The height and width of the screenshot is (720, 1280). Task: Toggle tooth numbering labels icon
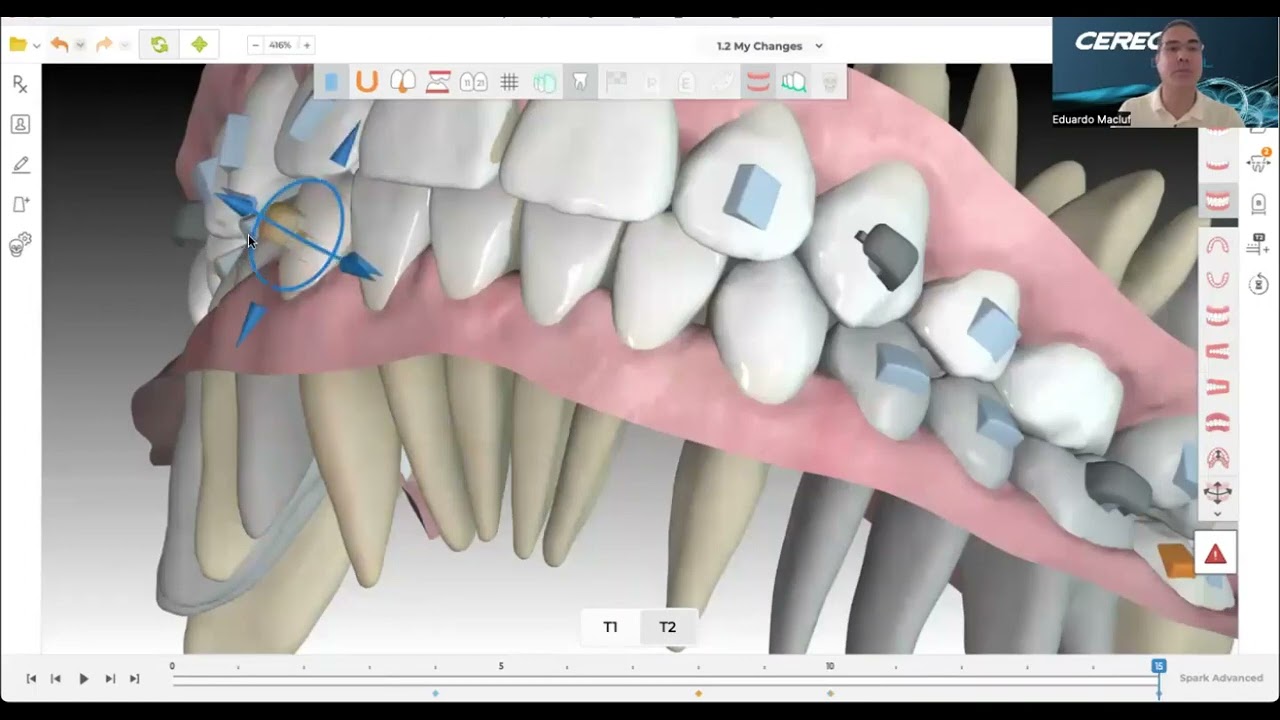[473, 82]
